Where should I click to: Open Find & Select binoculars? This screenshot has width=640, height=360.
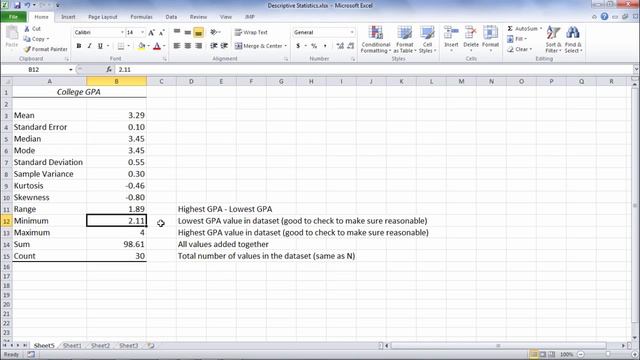coord(573,39)
